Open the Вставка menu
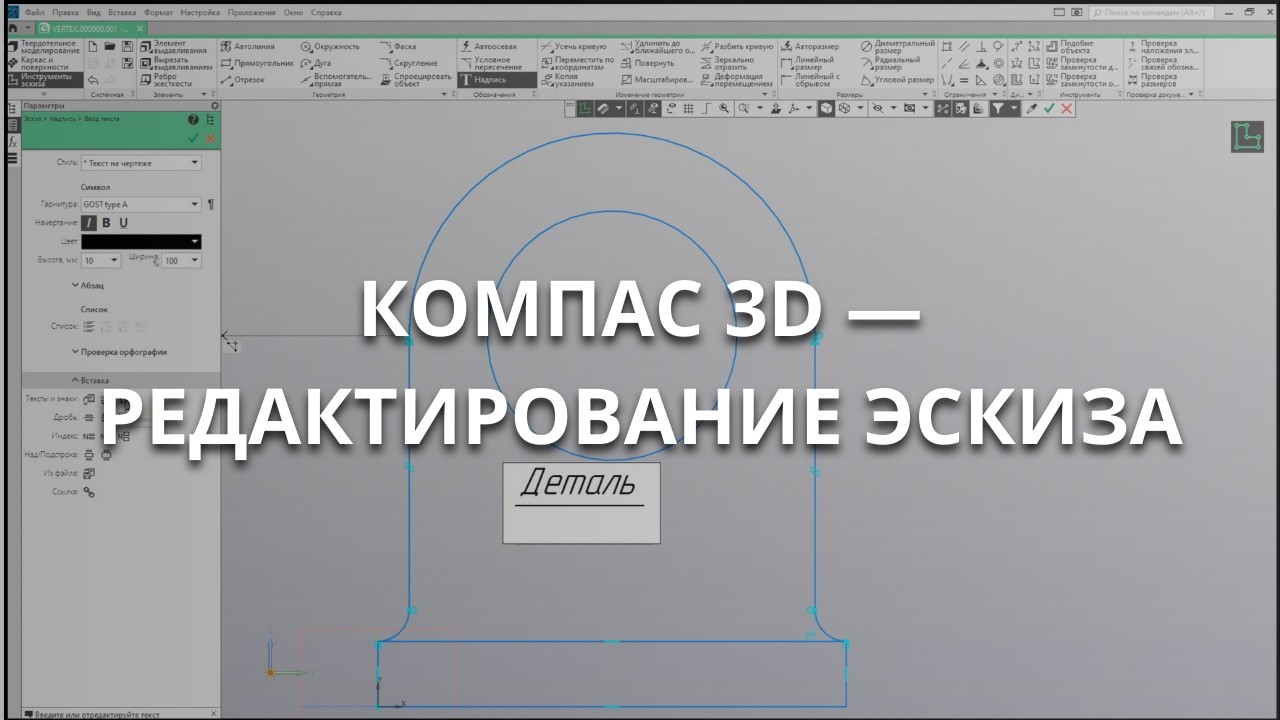This screenshot has height=720, width=1280. (123, 12)
